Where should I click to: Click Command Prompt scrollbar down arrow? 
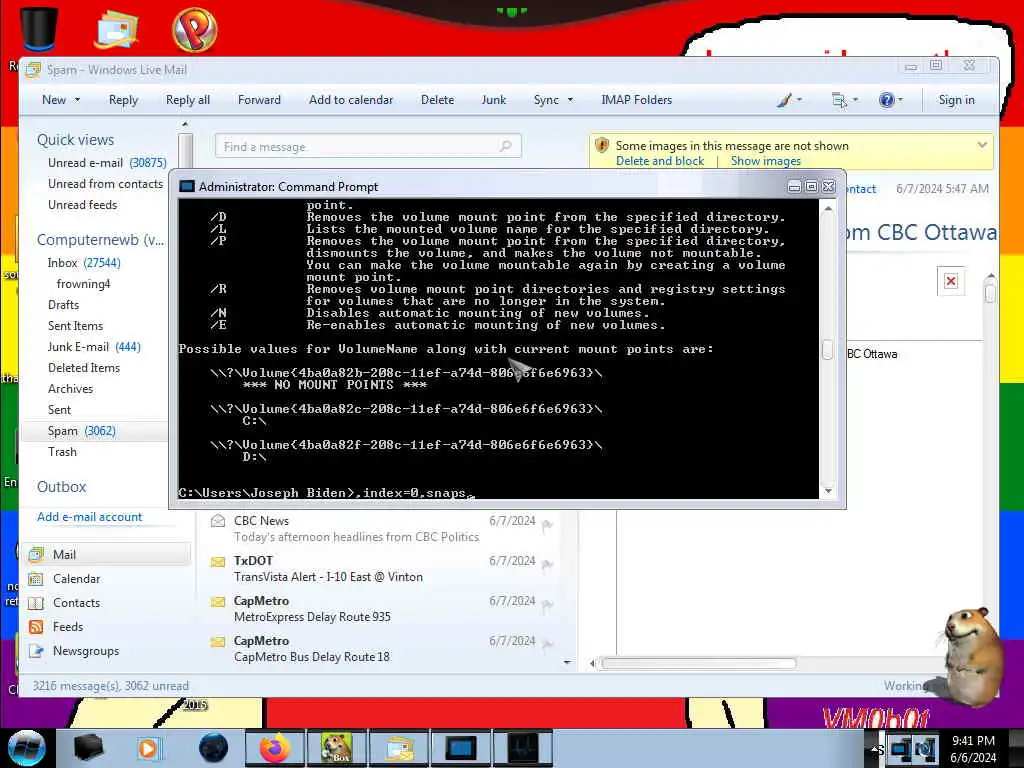(828, 490)
